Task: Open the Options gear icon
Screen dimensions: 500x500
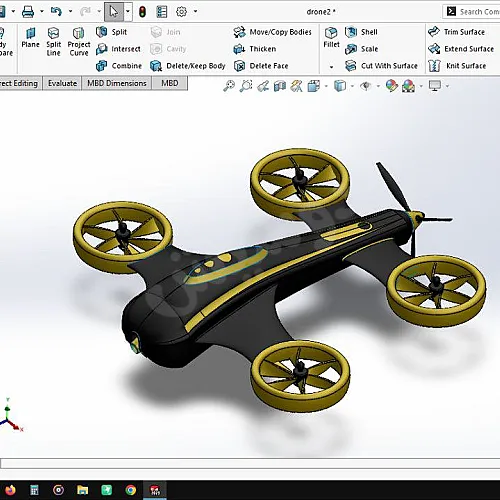Action: [x=181, y=12]
